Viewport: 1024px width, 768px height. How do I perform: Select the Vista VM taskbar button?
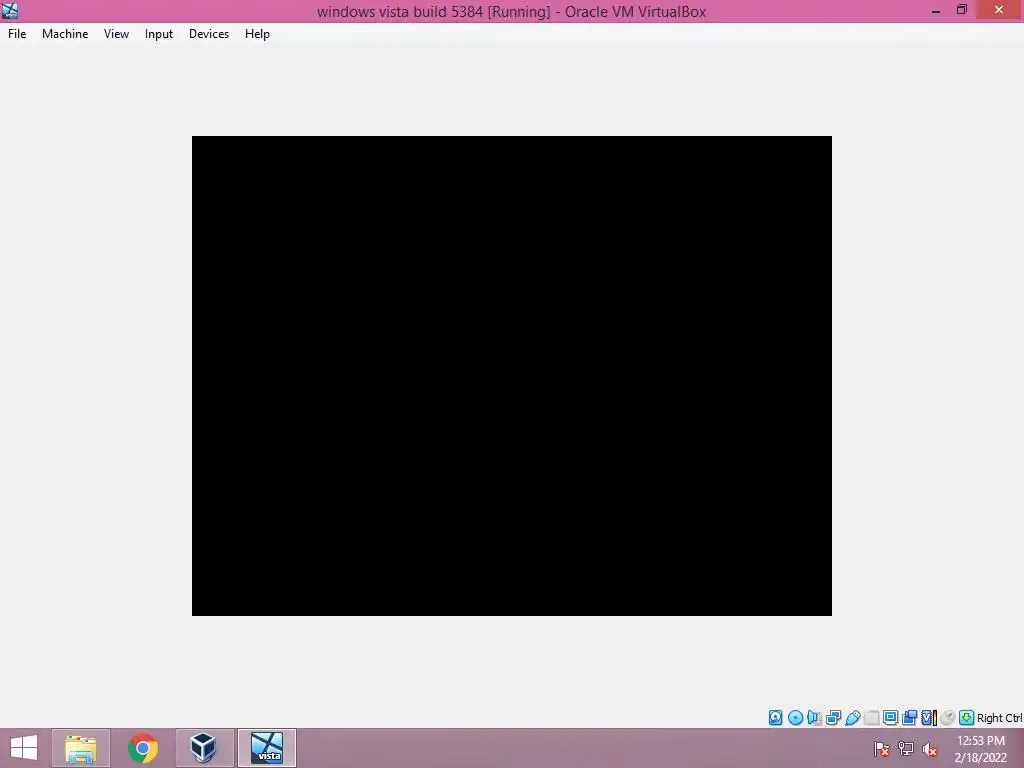tap(267, 748)
